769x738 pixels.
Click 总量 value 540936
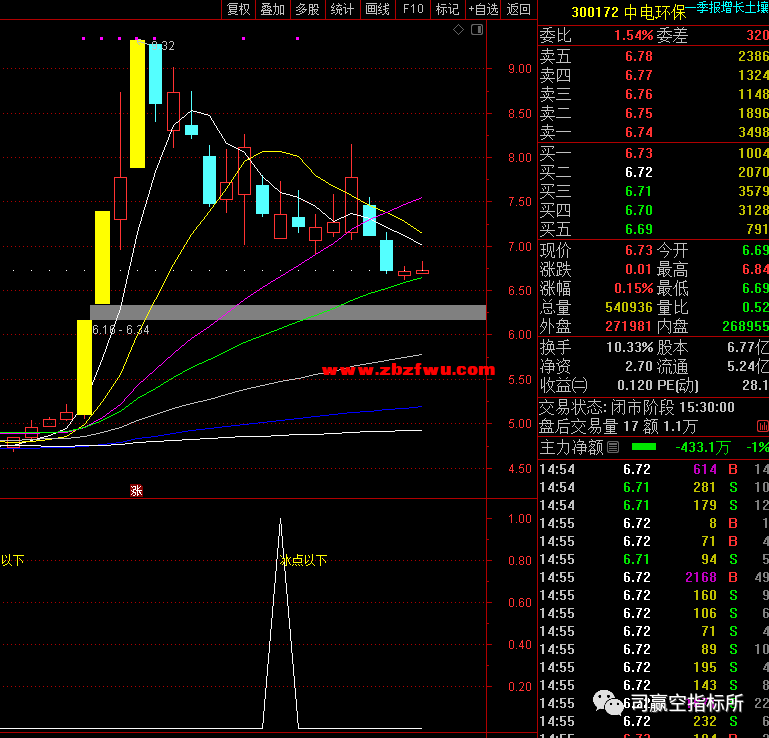point(629,307)
